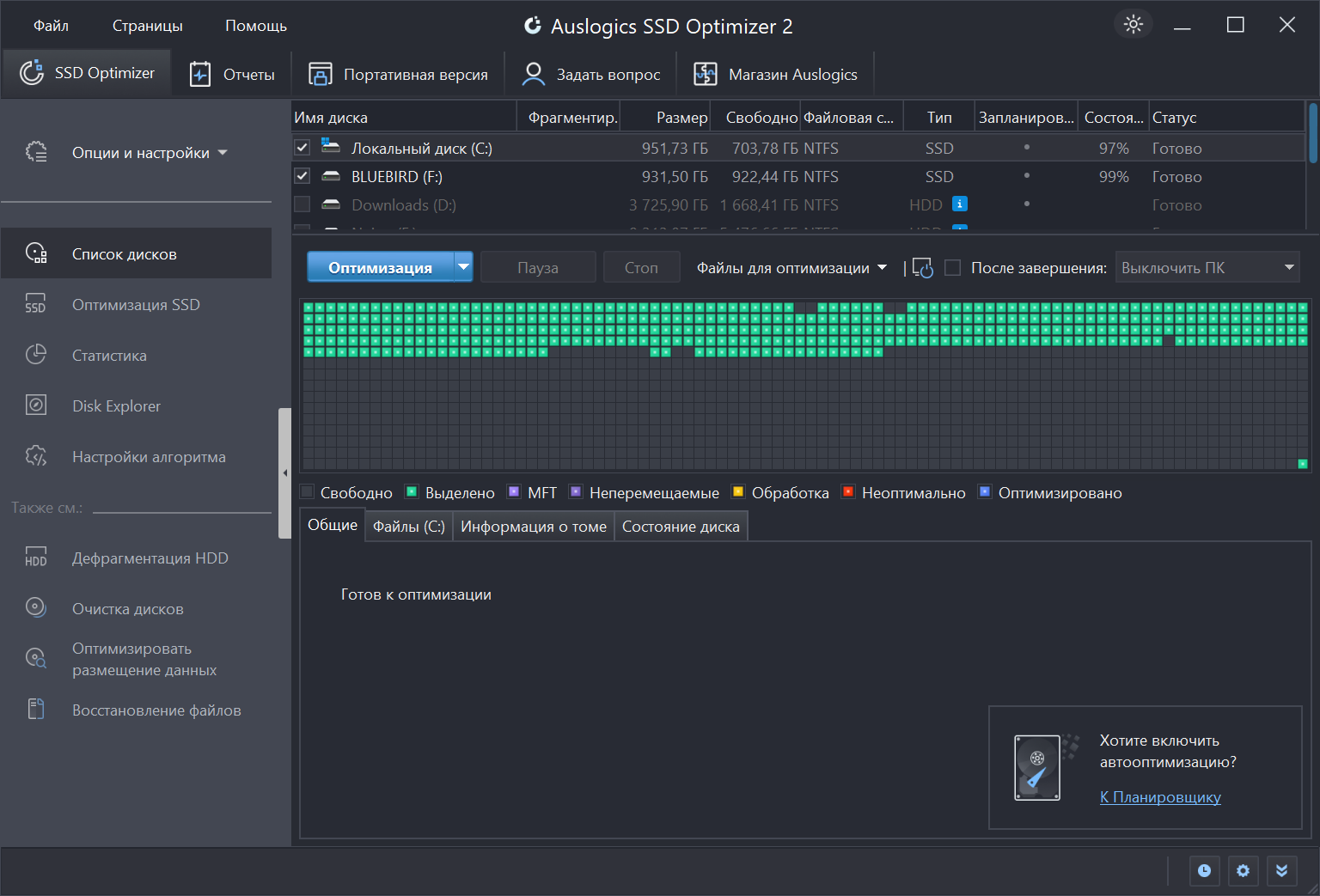Click the file recovery (Восстановление файлов) icon
Screen dimensions: 1320x896
tap(36, 709)
